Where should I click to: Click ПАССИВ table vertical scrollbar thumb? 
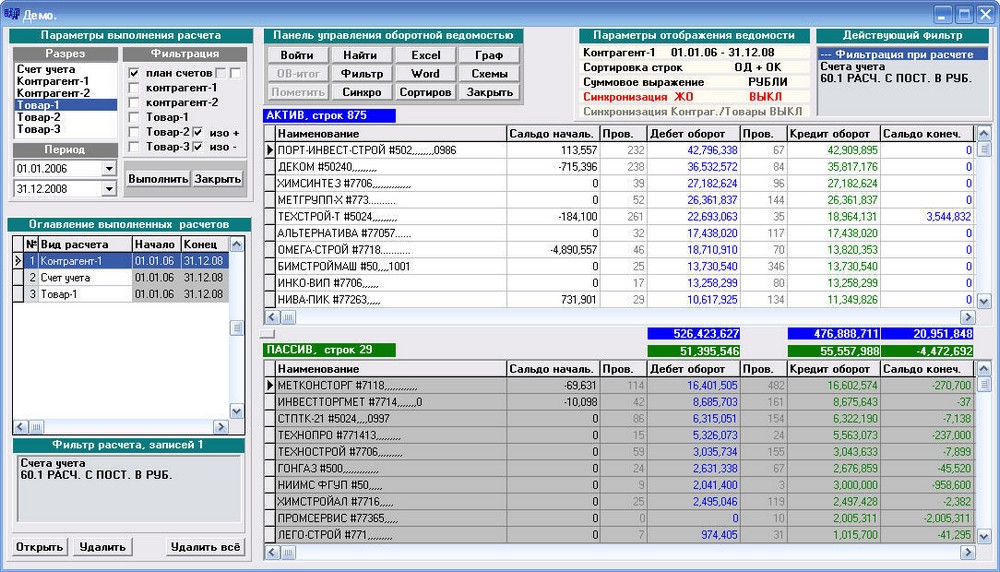pyautogui.click(x=983, y=384)
